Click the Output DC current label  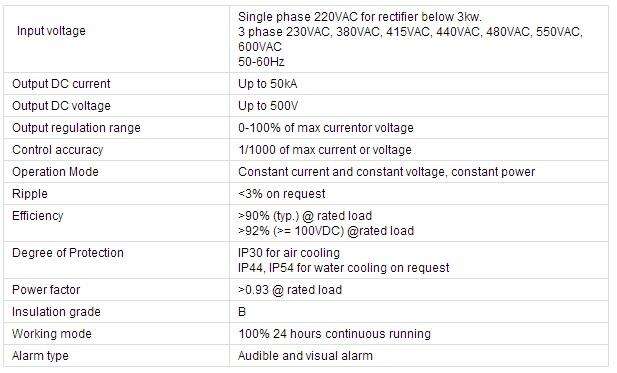click(61, 84)
